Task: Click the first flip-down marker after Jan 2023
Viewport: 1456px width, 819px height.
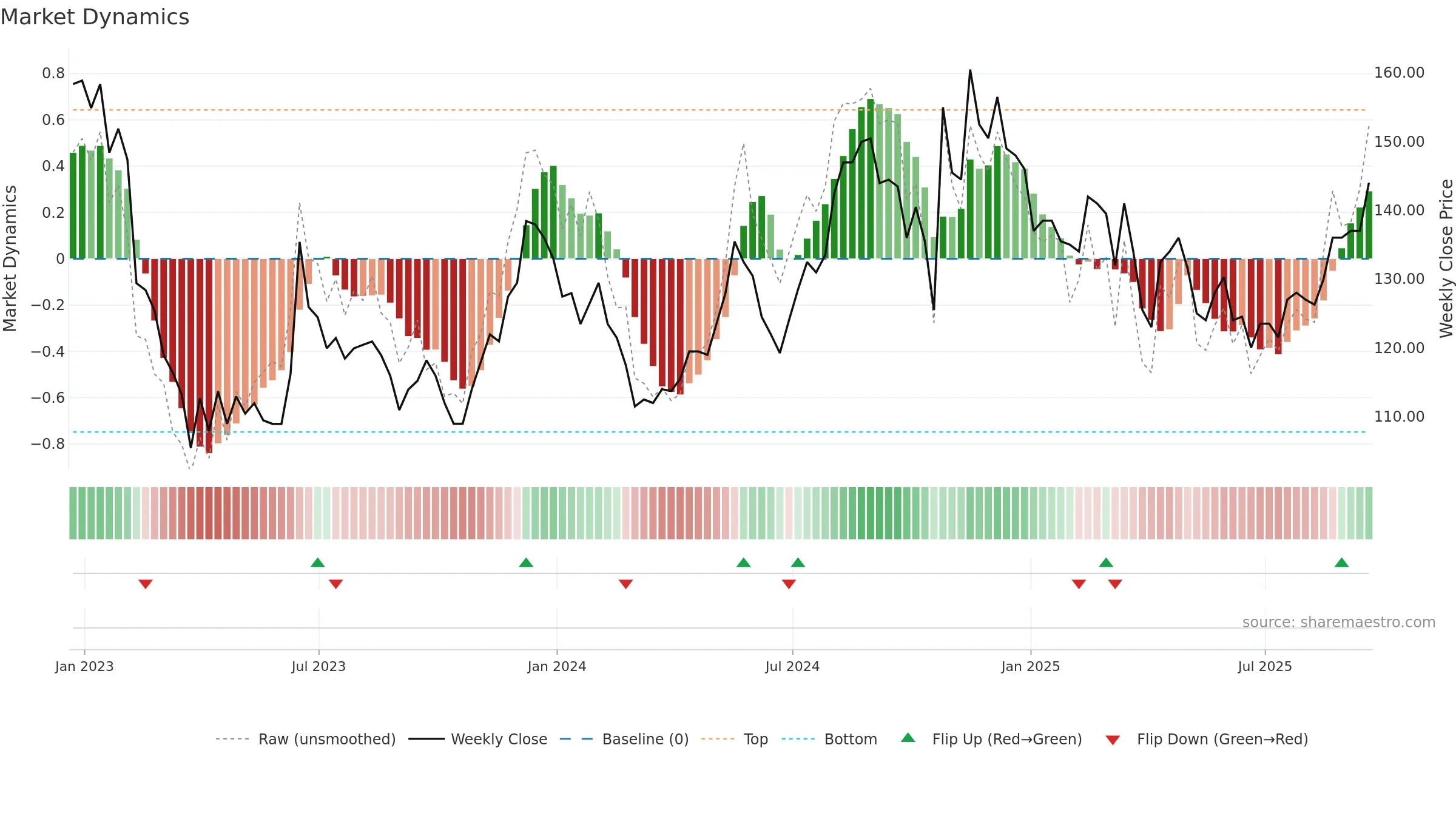Action: coord(146,584)
